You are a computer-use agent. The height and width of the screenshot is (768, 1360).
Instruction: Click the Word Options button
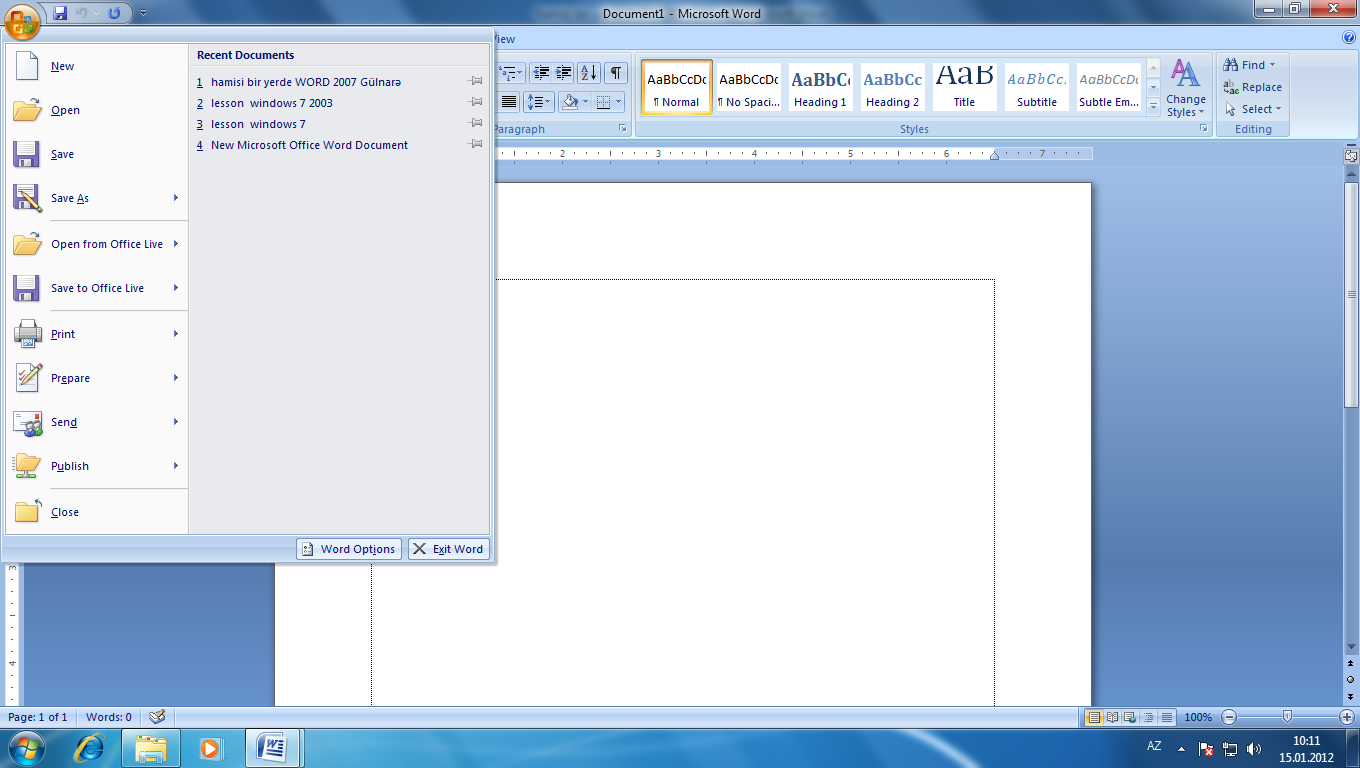349,549
